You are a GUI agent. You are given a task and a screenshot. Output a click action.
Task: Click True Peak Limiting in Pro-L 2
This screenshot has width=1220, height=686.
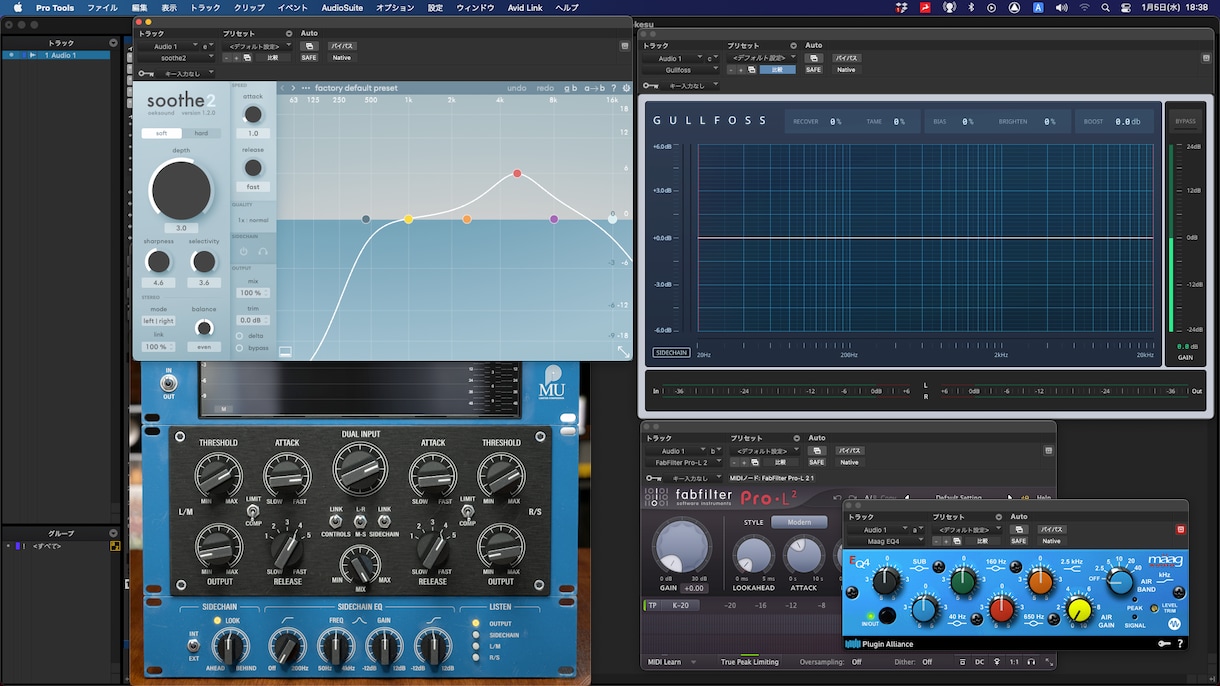[750, 662]
